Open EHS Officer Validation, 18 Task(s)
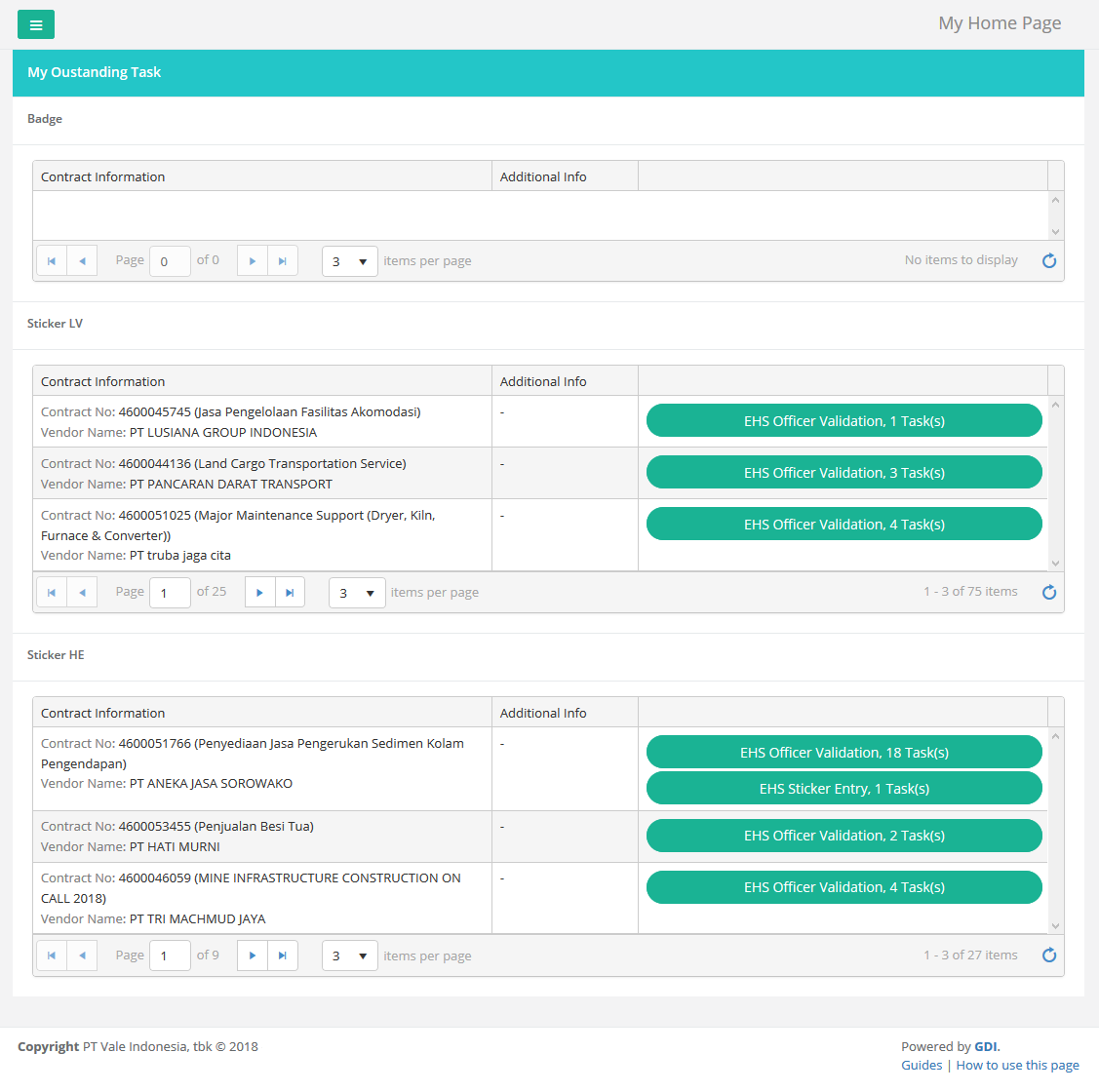1099x1092 pixels. coord(844,753)
